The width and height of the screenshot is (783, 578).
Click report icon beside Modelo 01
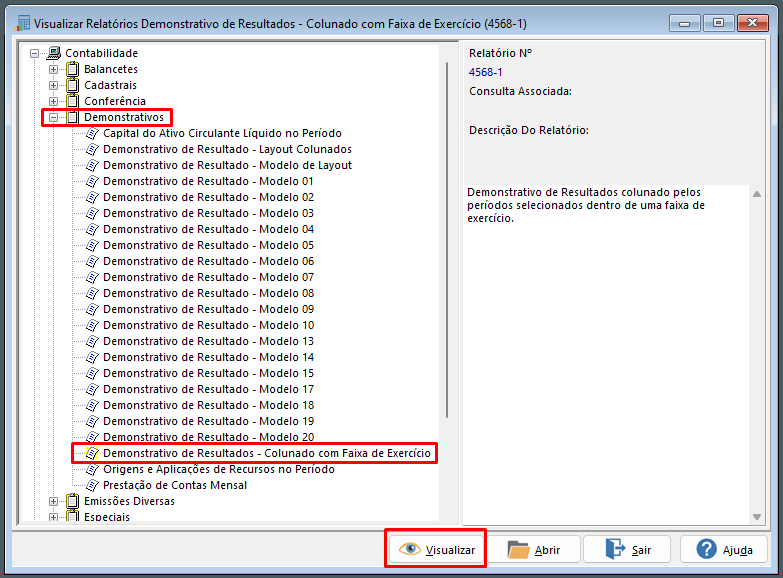pyautogui.click(x=92, y=181)
